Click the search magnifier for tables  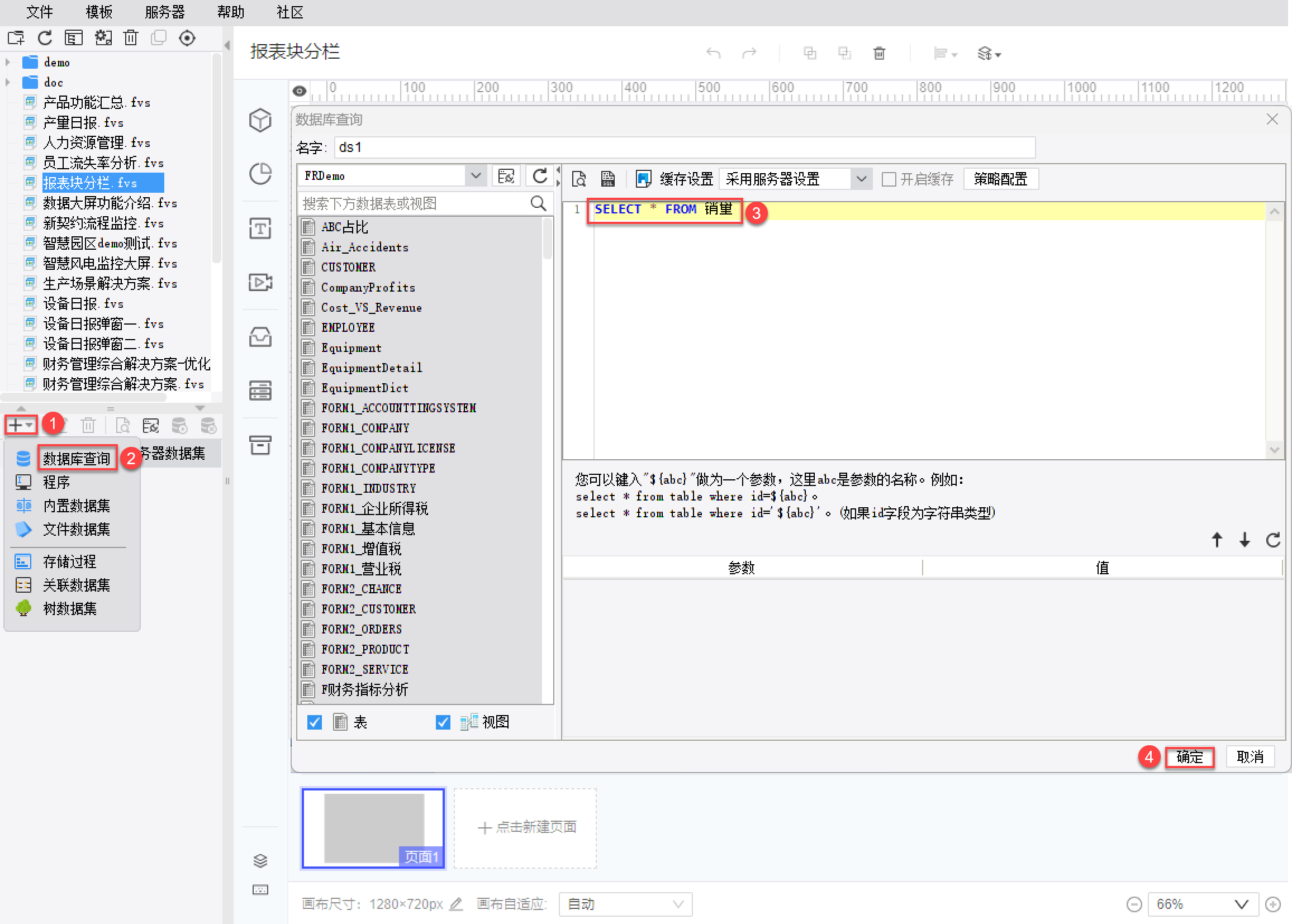tap(538, 203)
